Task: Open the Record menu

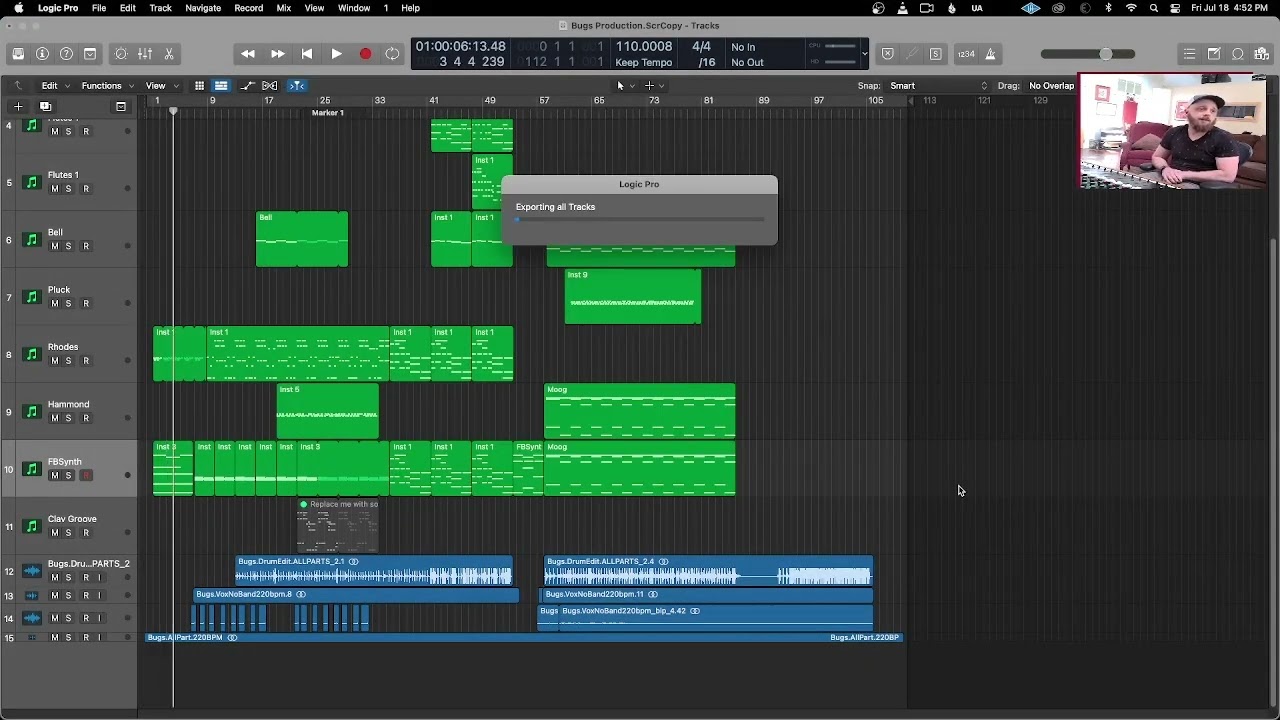Action: point(248,8)
